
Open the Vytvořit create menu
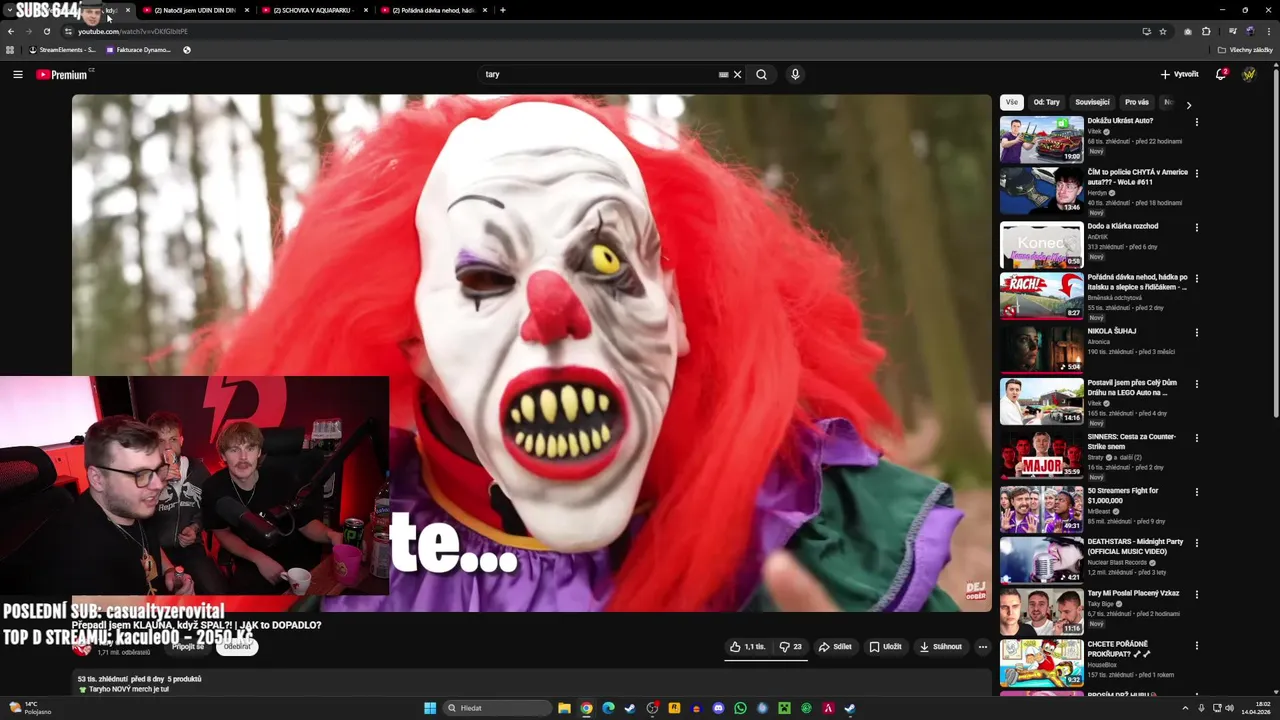pos(1179,74)
